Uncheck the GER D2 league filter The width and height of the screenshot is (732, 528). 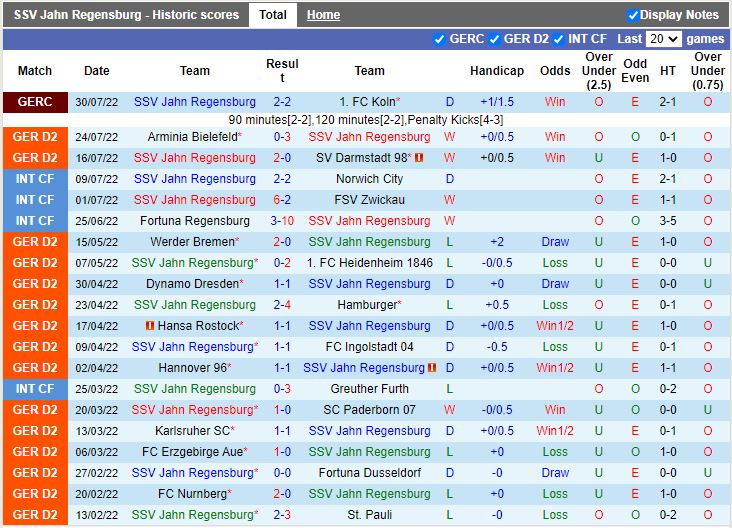pyautogui.click(x=494, y=40)
